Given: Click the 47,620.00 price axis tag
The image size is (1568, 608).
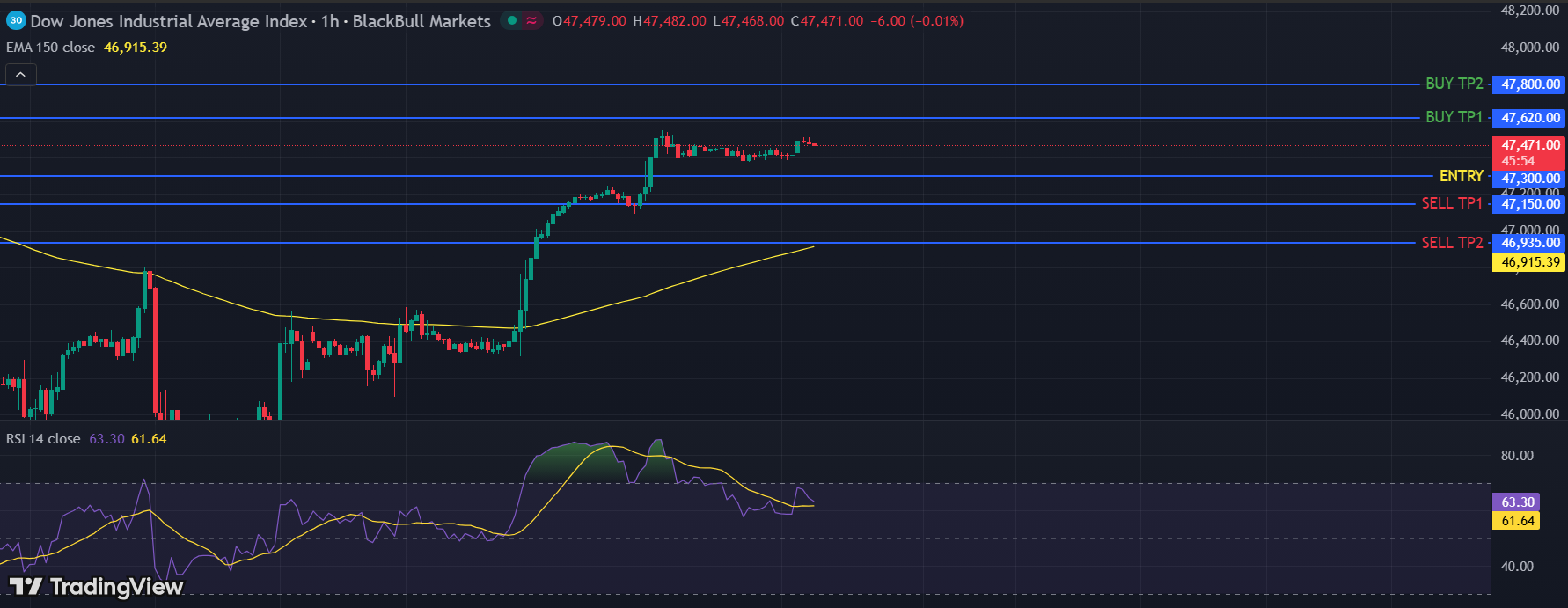Looking at the screenshot, I should pos(1529,118).
